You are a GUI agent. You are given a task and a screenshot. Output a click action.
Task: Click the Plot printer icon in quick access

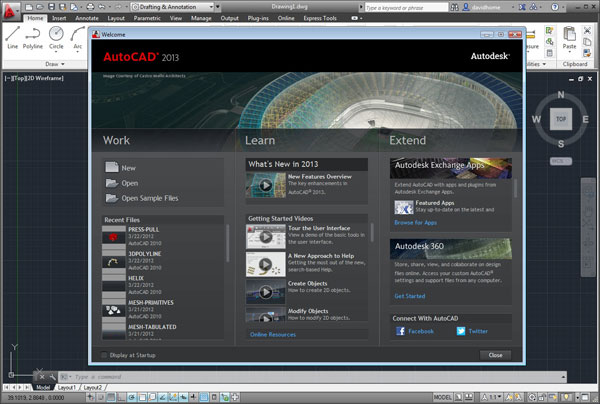point(90,7)
